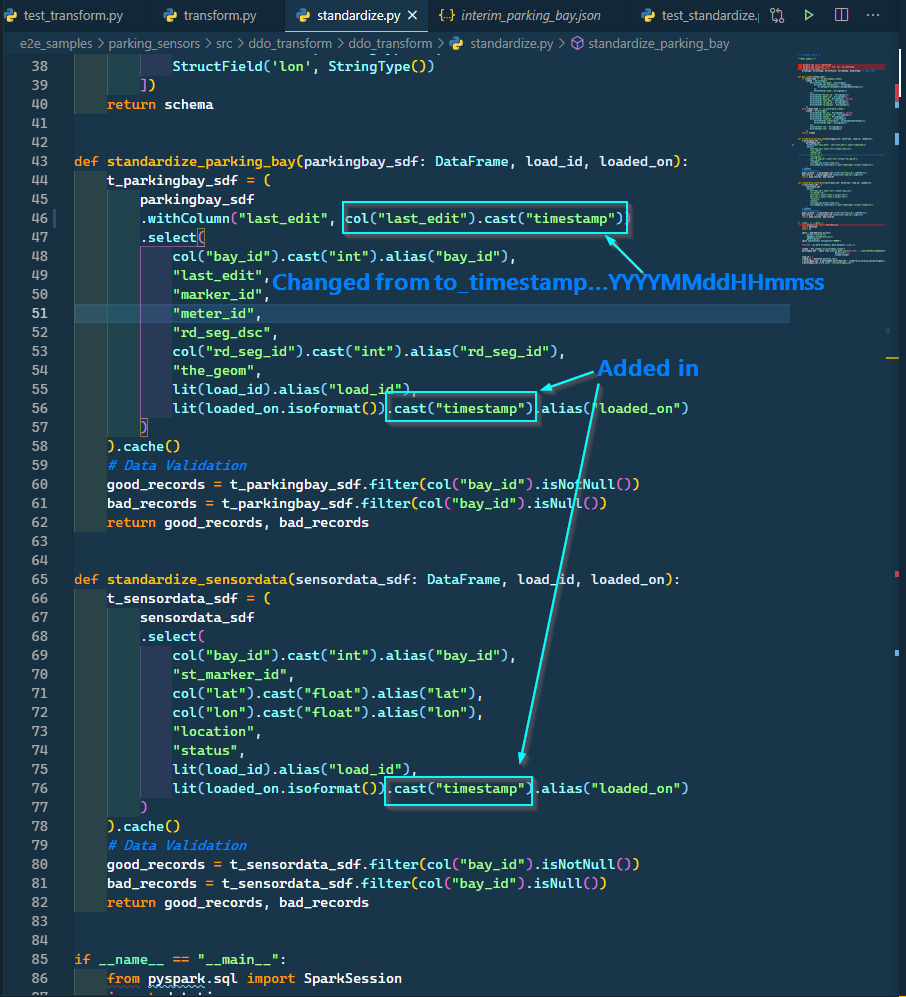Screen dimensions: 906x997
Task: Click sensordata_sdf on line 67
Action: tap(197, 617)
